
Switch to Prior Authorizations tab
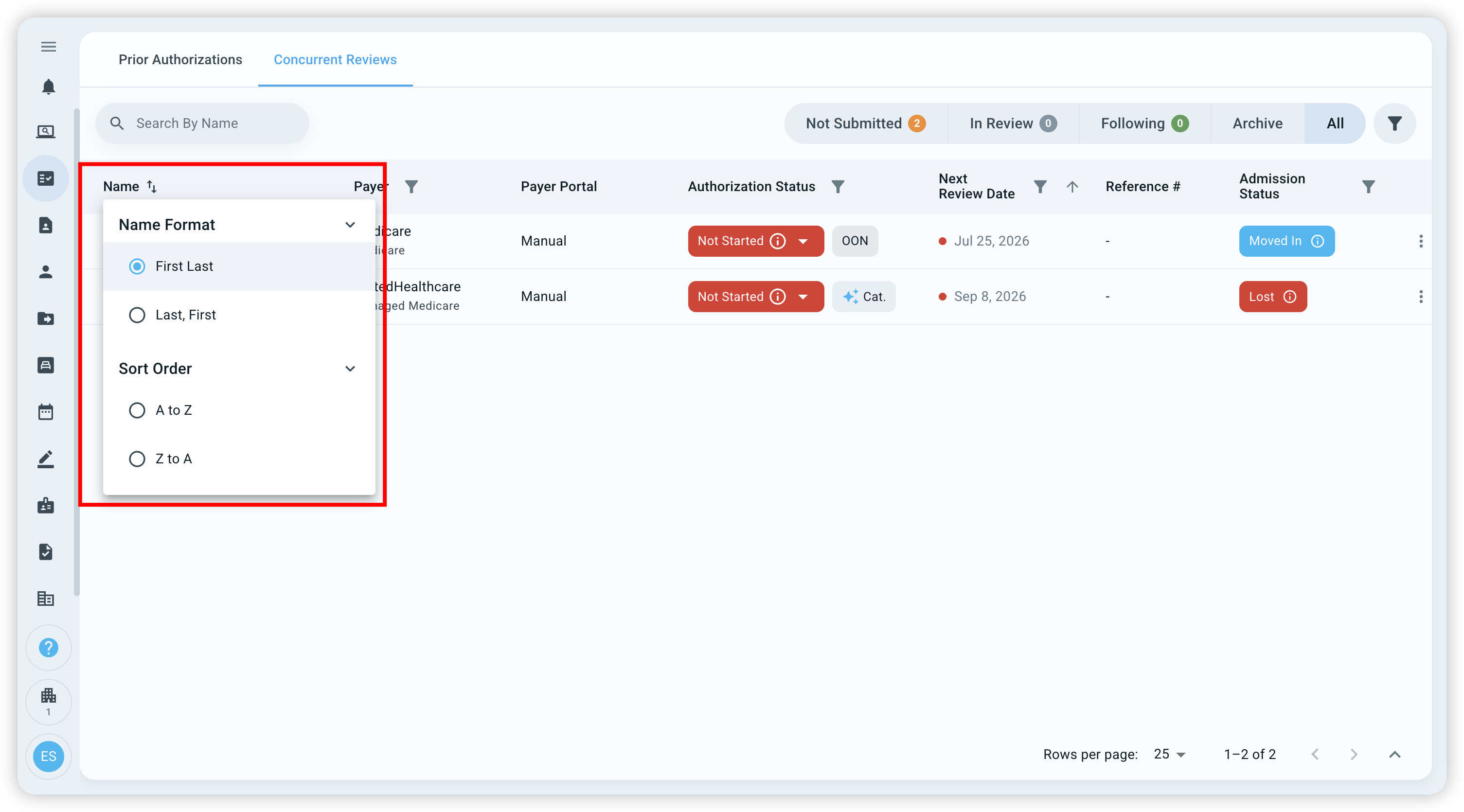[180, 60]
